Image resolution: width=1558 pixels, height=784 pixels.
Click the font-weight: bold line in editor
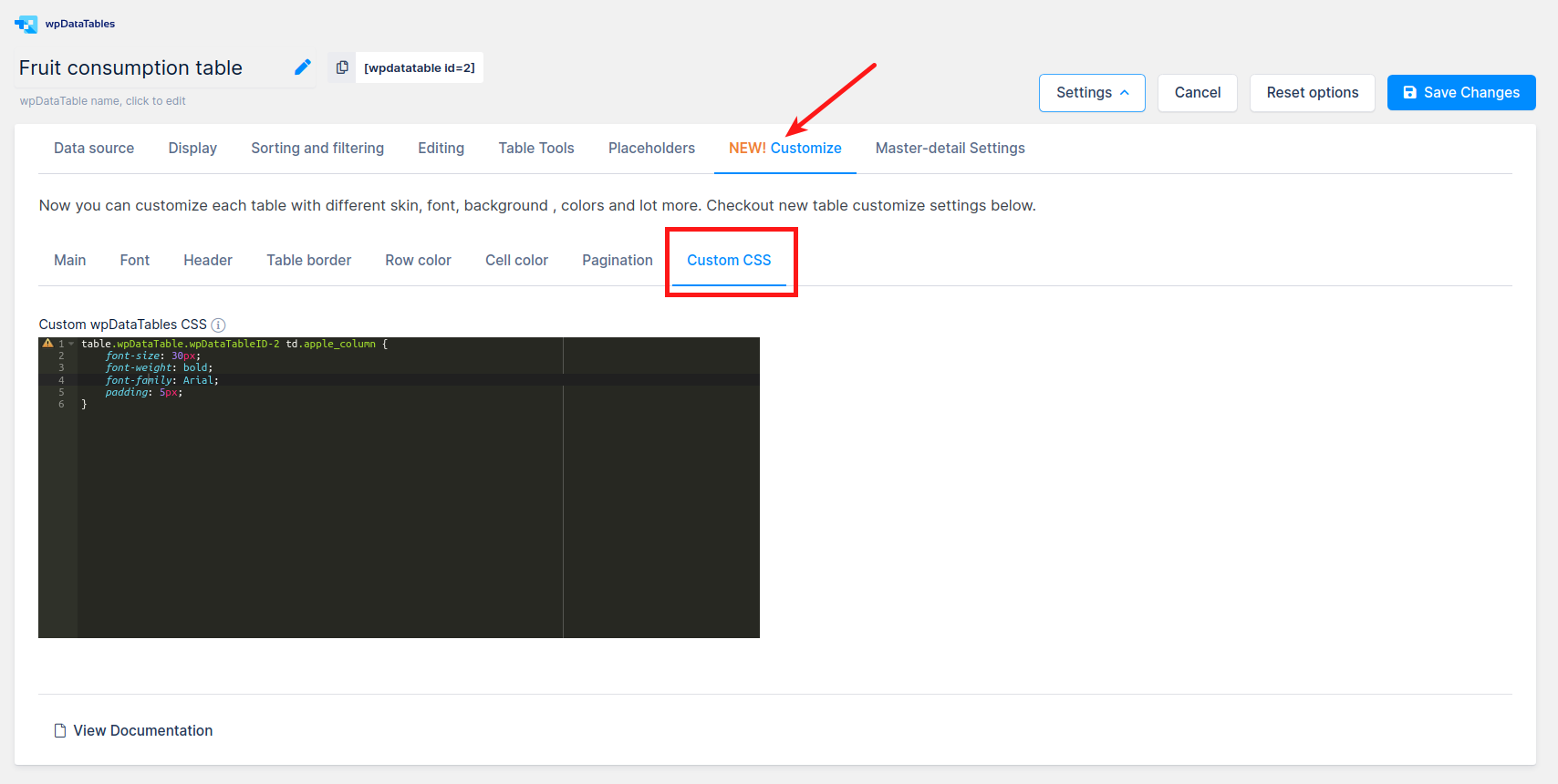159,368
